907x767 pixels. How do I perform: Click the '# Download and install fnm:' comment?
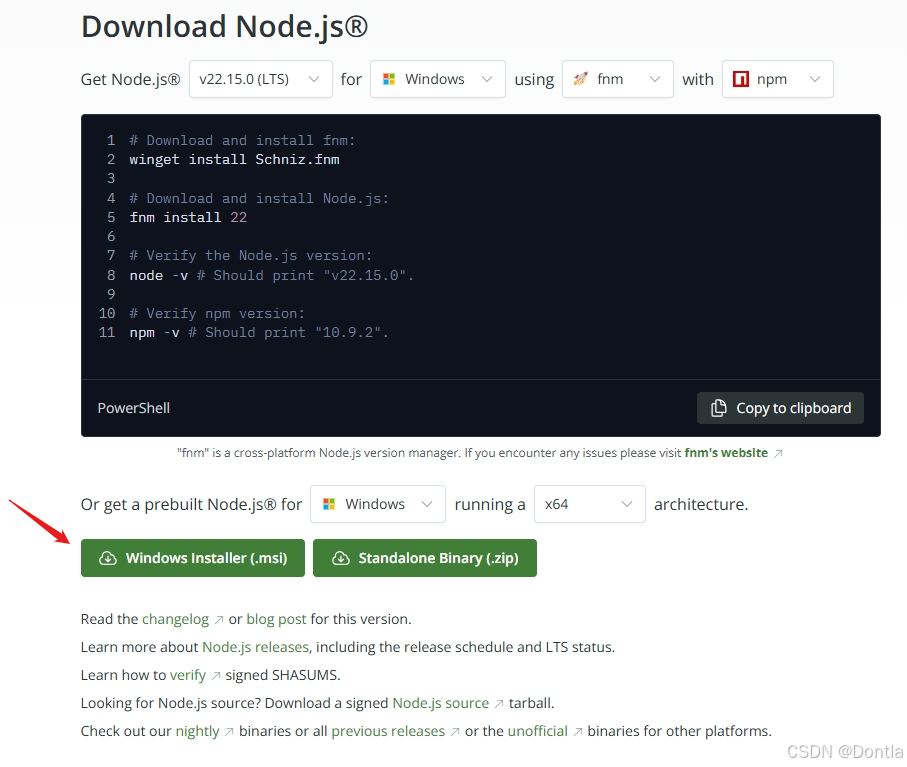pyautogui.click(x=242, y=141)
